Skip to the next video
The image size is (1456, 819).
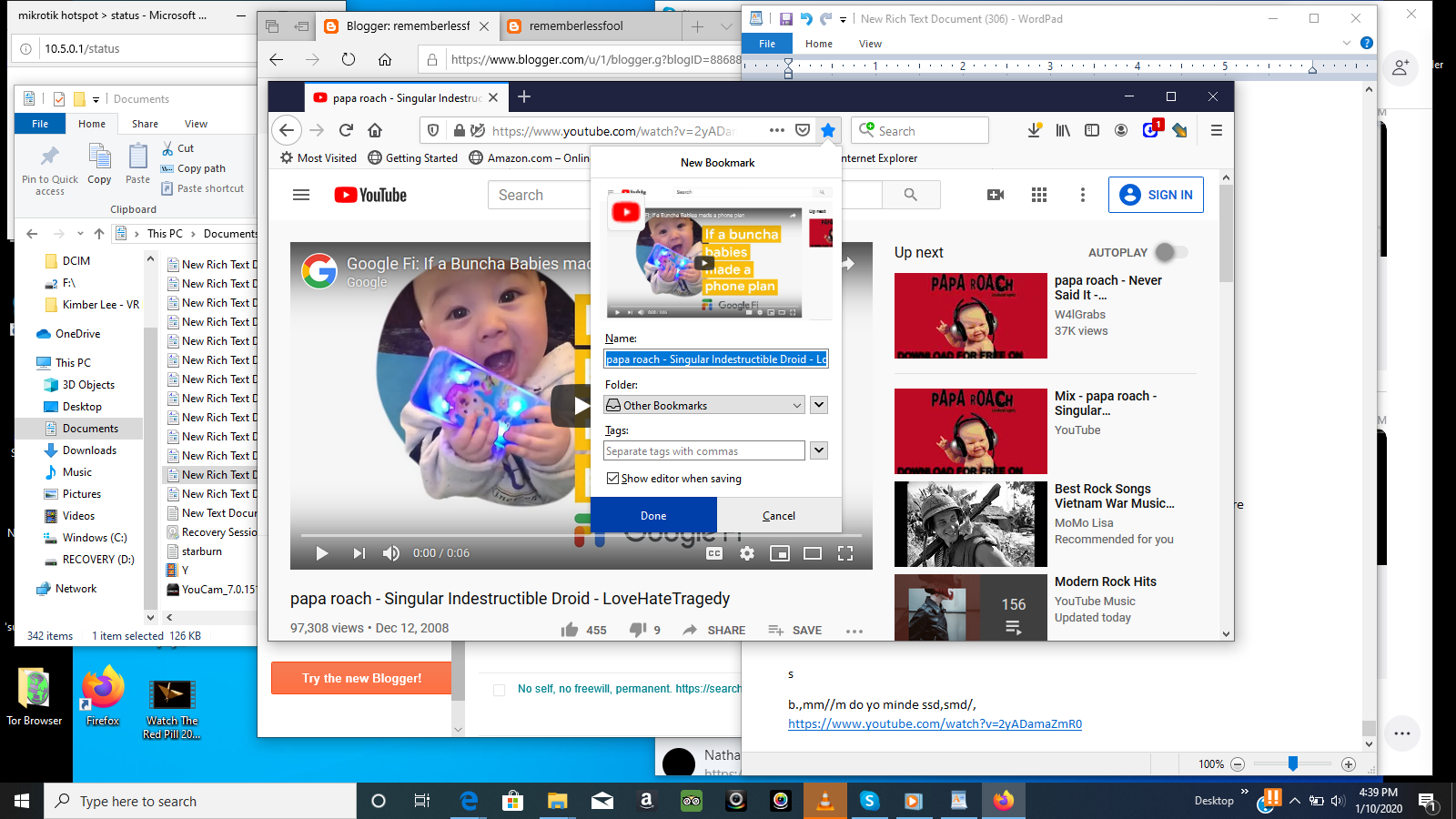tap(359, 553)
